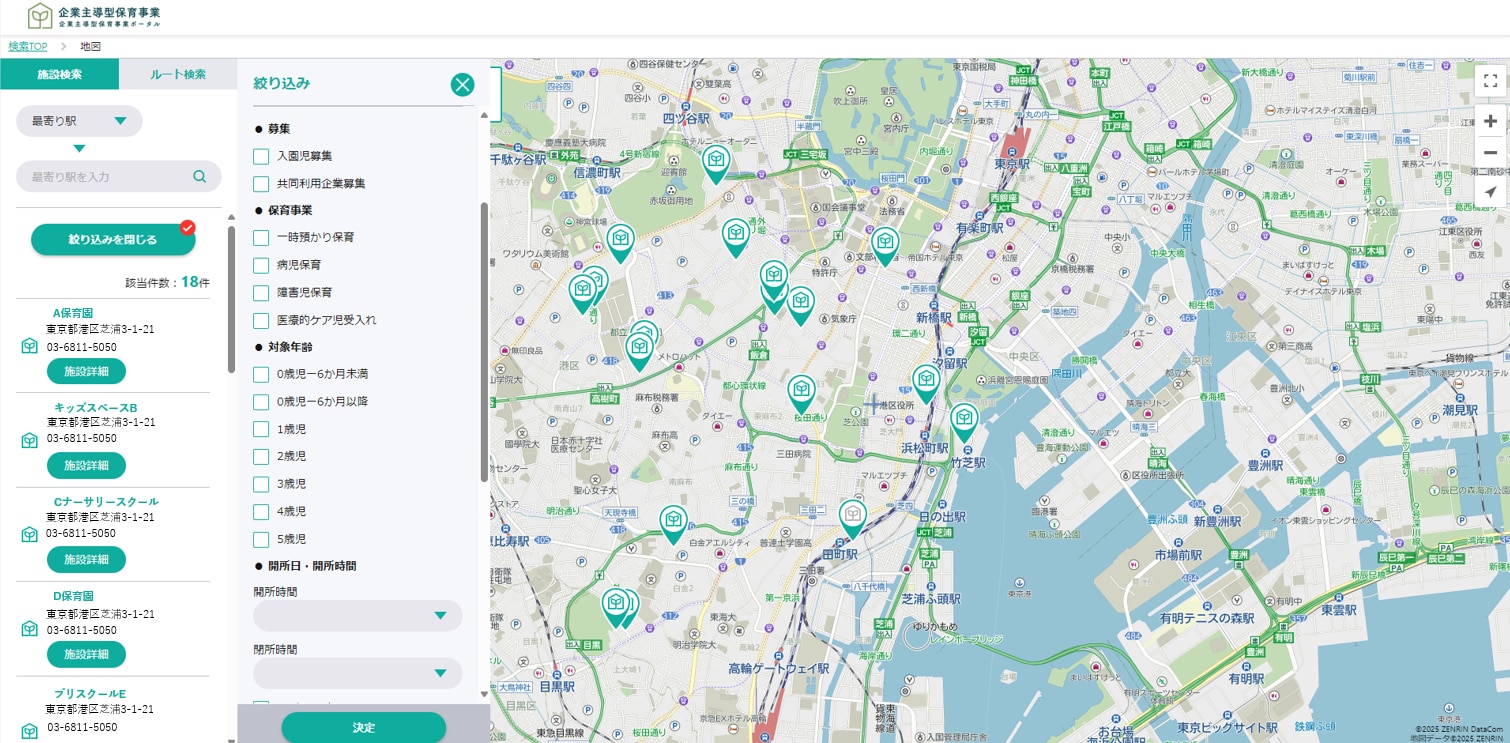Select nursery marker near 汐留駅
The height and width of the screenshot is (743, 1510).
(x=926, y=384)
